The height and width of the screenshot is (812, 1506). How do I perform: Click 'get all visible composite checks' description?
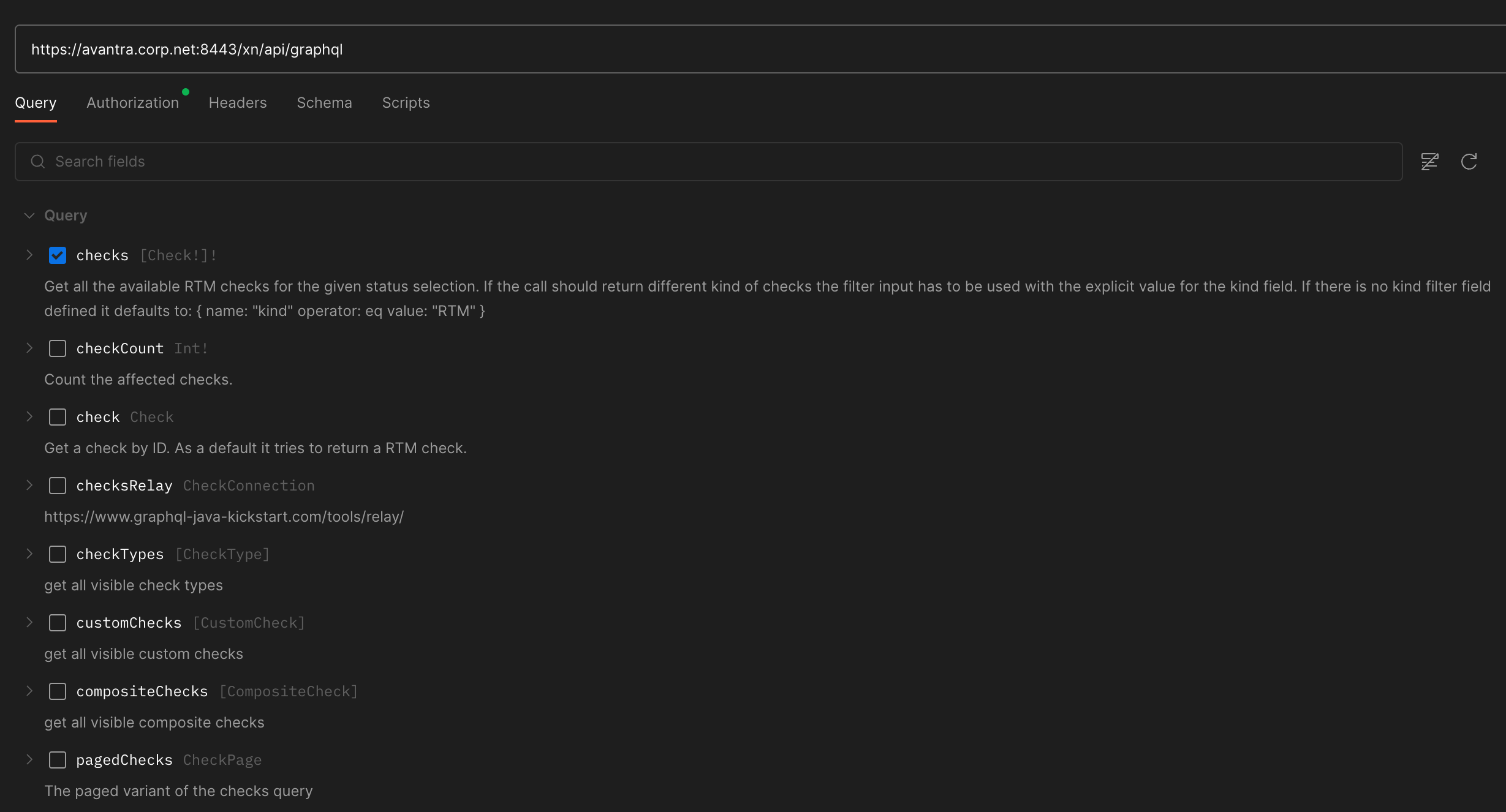(x=154, y=723)
